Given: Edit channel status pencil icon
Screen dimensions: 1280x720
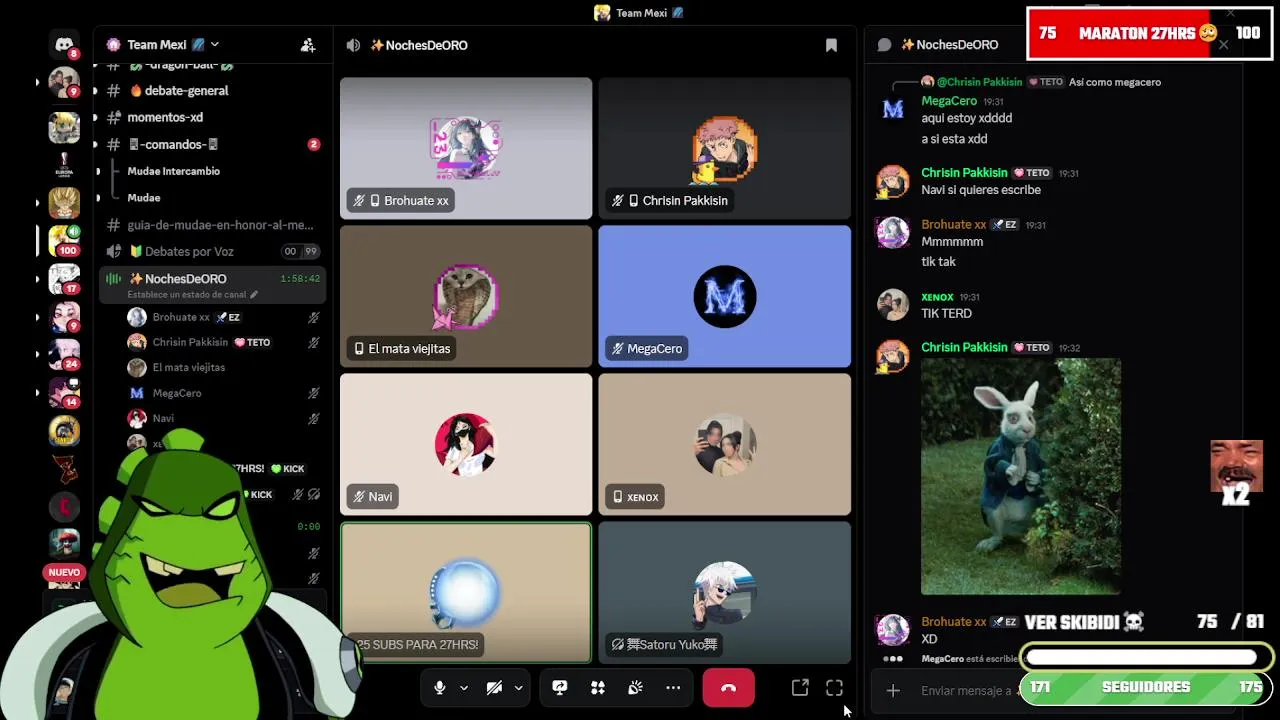Looking at the screenshot, I should pos(254,295).
